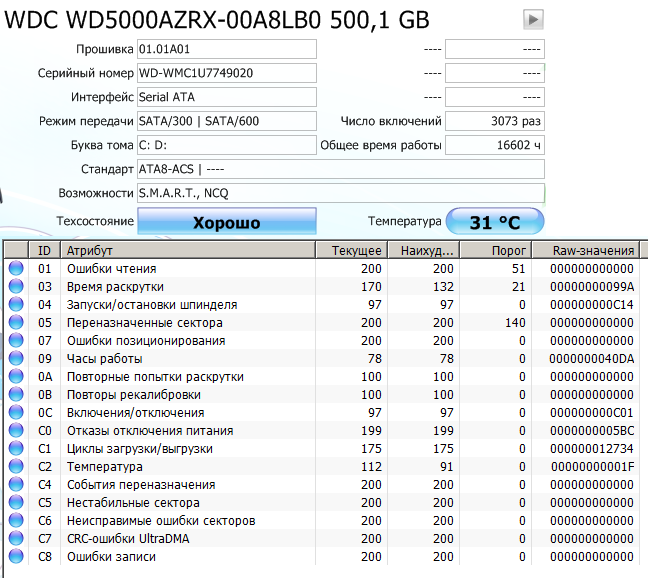Click the transfer mode field SATA/300 | SATA/600
The height and width of the screenshot is (578, 648).
[227, 121]
